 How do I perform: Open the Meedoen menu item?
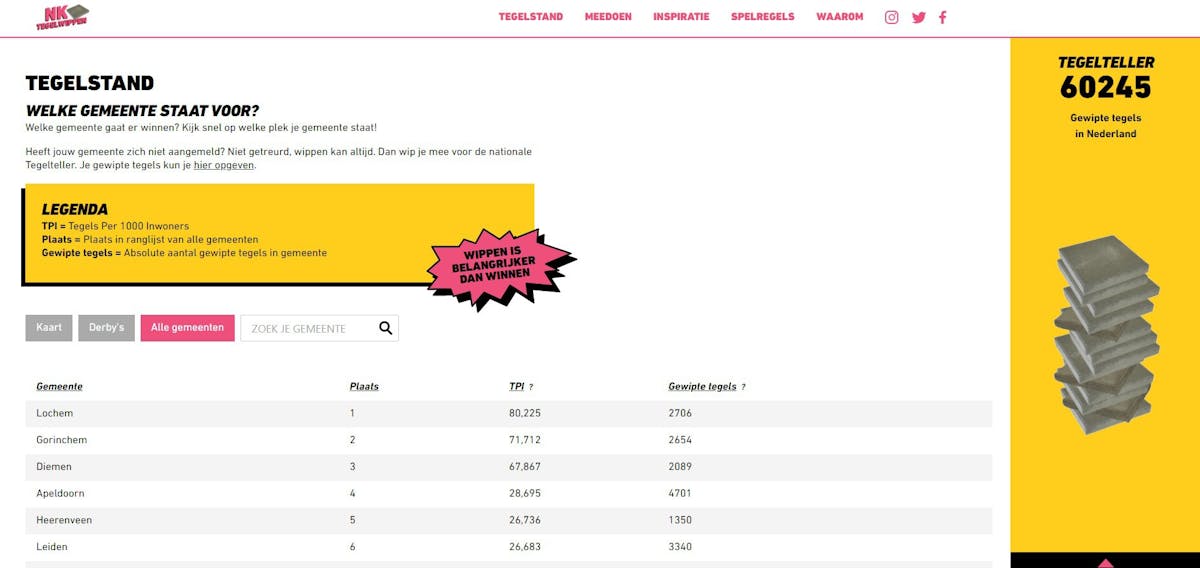point(608,17)
